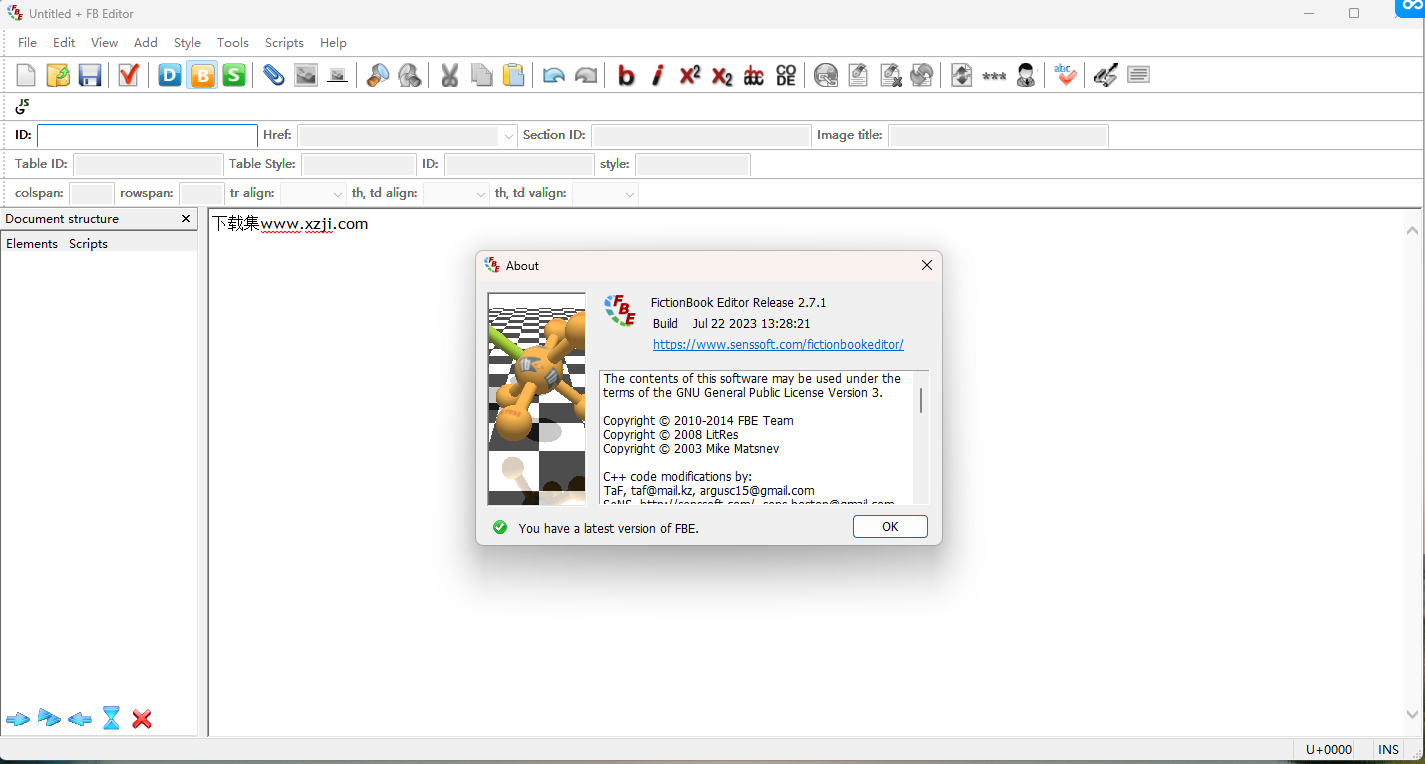Click the person silhouette toolbar icon

[x=1026, y=75]
